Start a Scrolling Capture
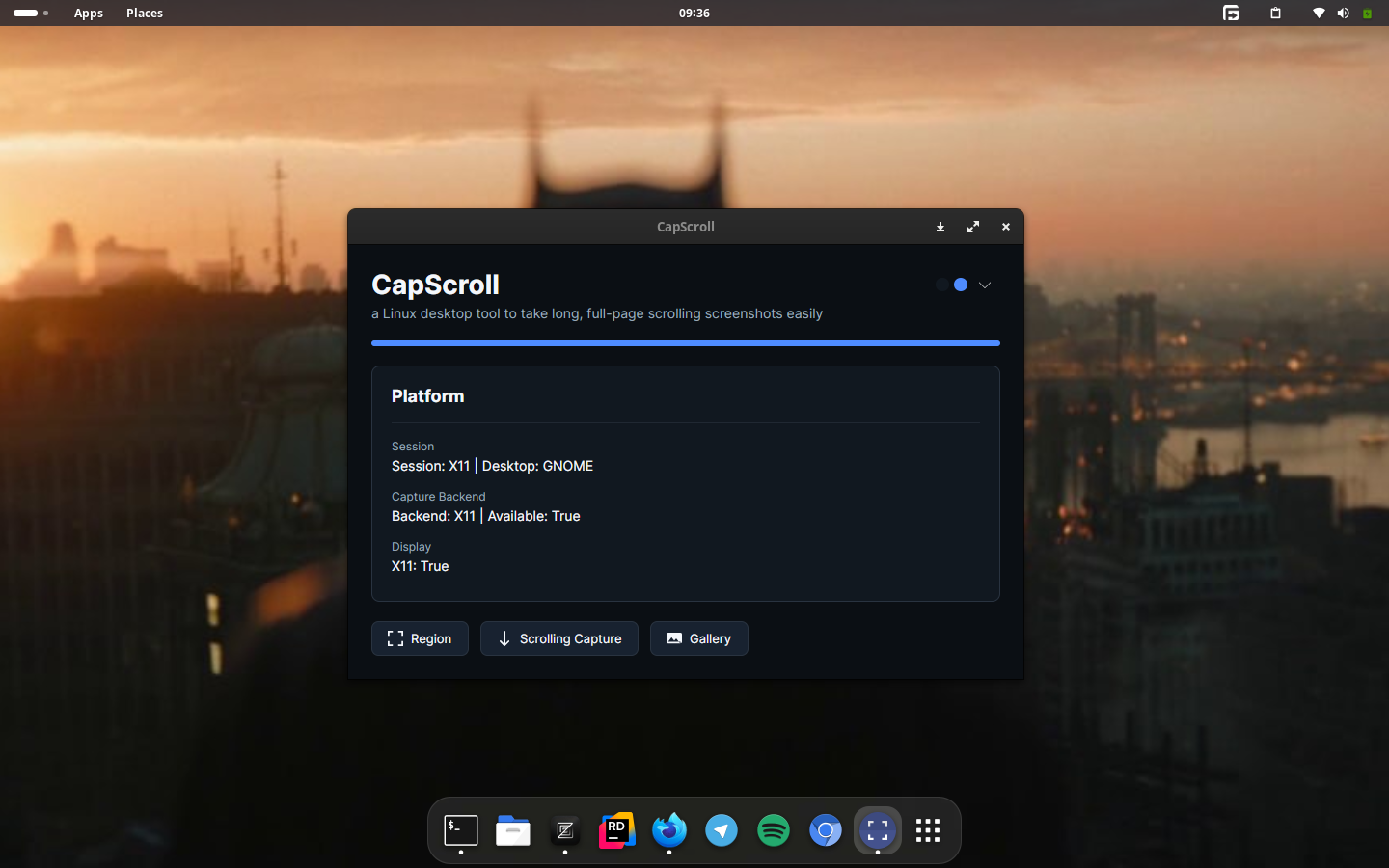The image size is (1389, 868). point(559,638)
